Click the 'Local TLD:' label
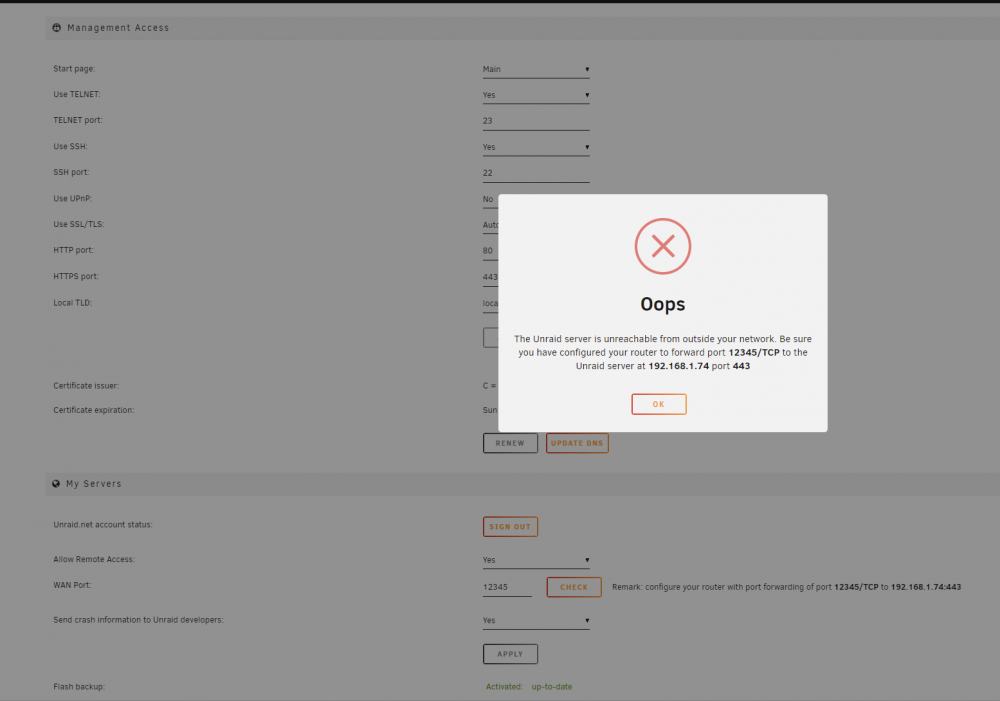The image size is (1000, 701). pos(73,303)
